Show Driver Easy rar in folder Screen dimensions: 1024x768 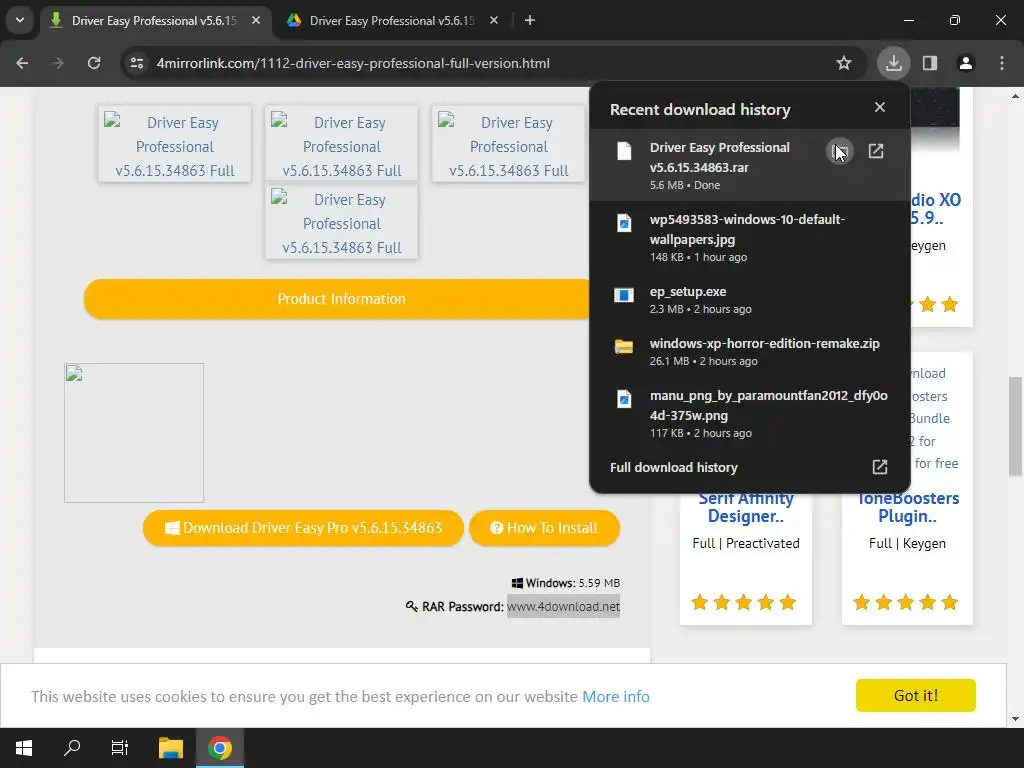click(x=840, y=152)
